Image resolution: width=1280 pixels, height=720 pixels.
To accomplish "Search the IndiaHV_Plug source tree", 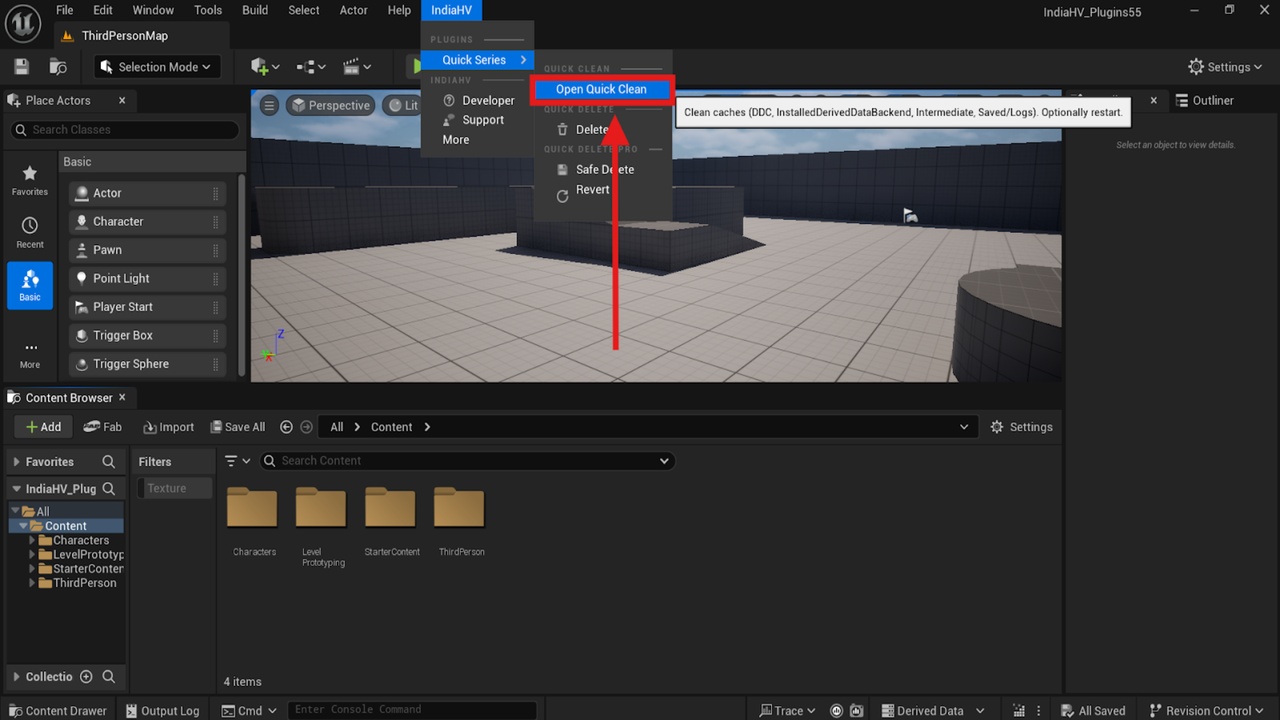I will (x=109, y=489).
